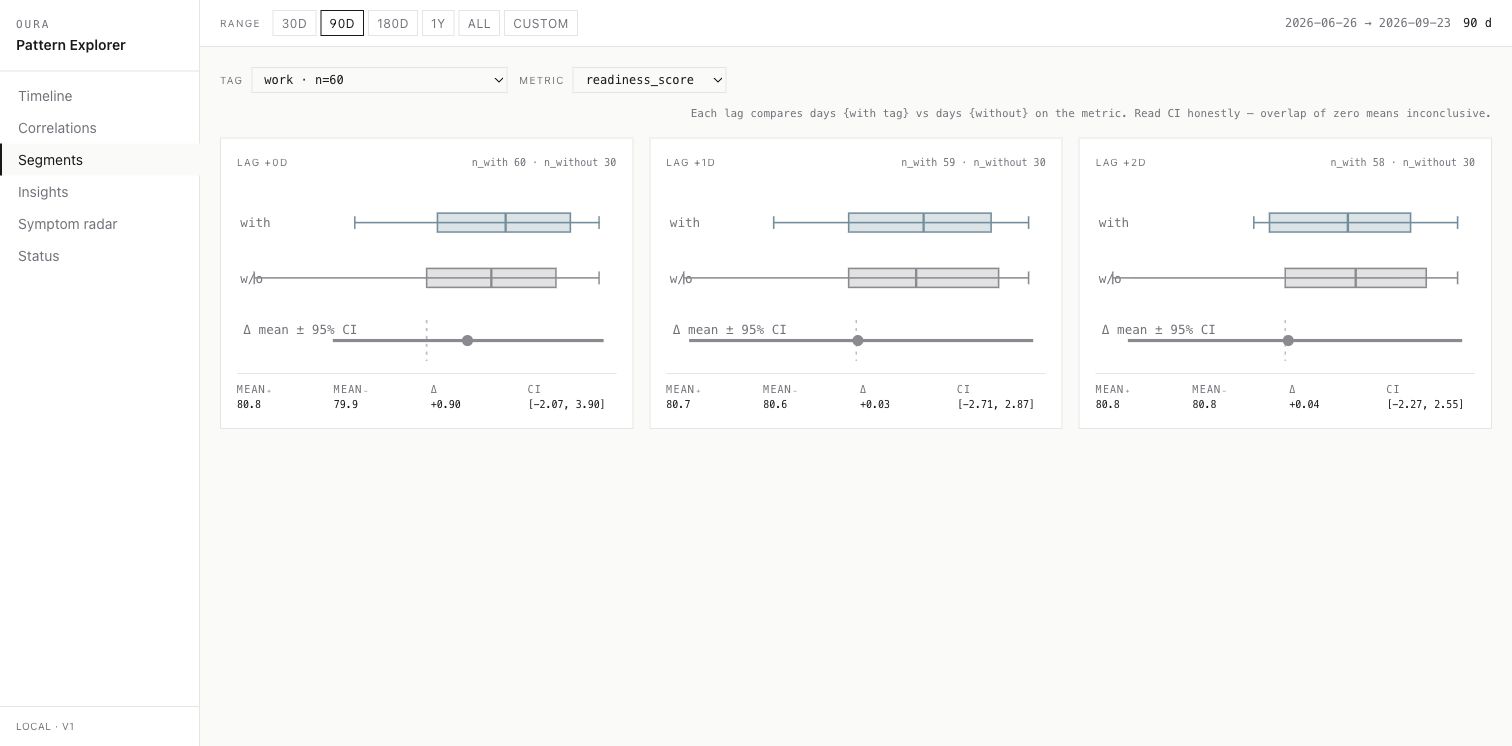Set the range to 1Y
This screenshot has width=1512, height=746.
[438, 23]
